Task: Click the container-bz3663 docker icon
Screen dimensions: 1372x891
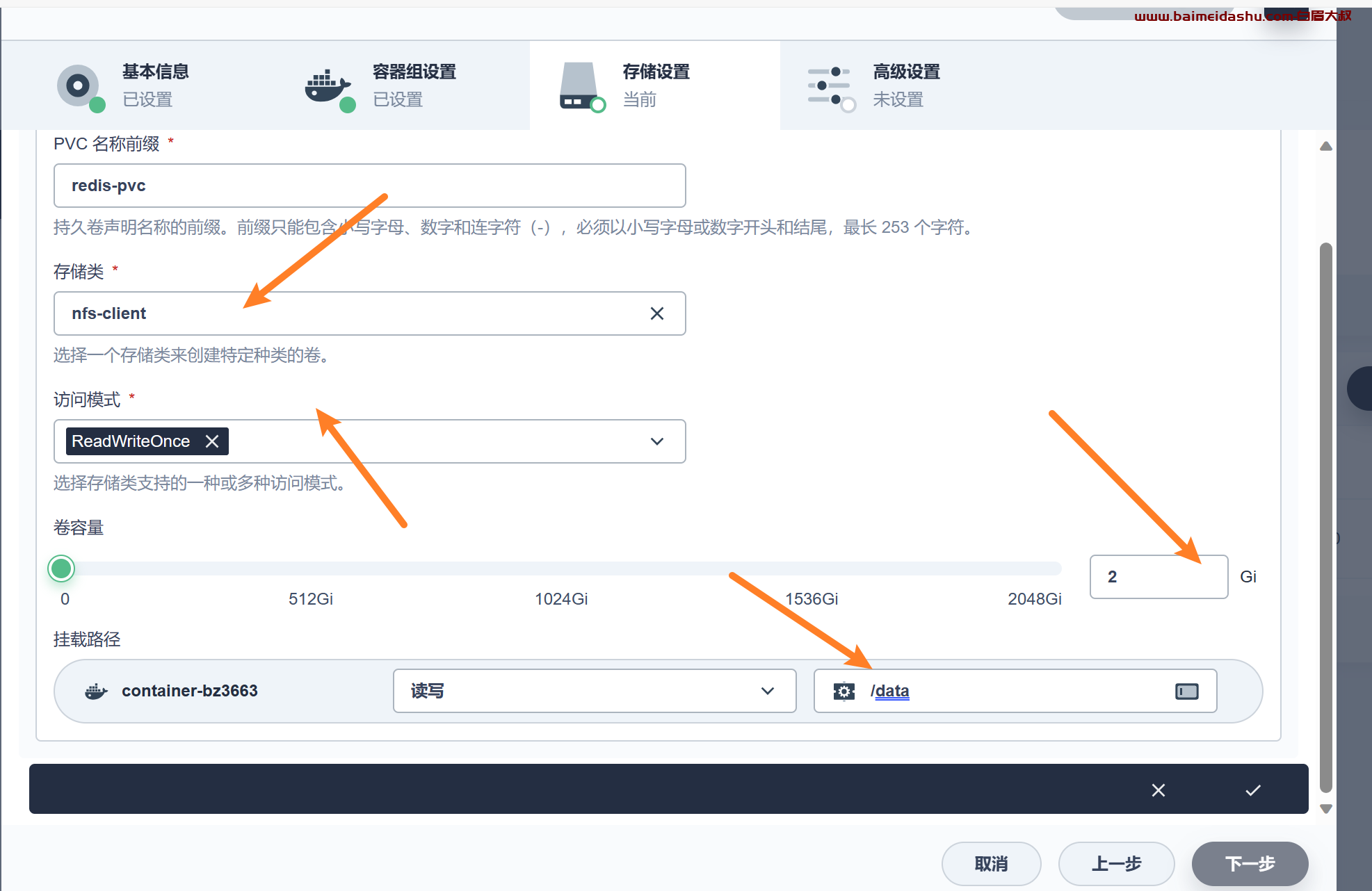Action: tap(96, 692)
